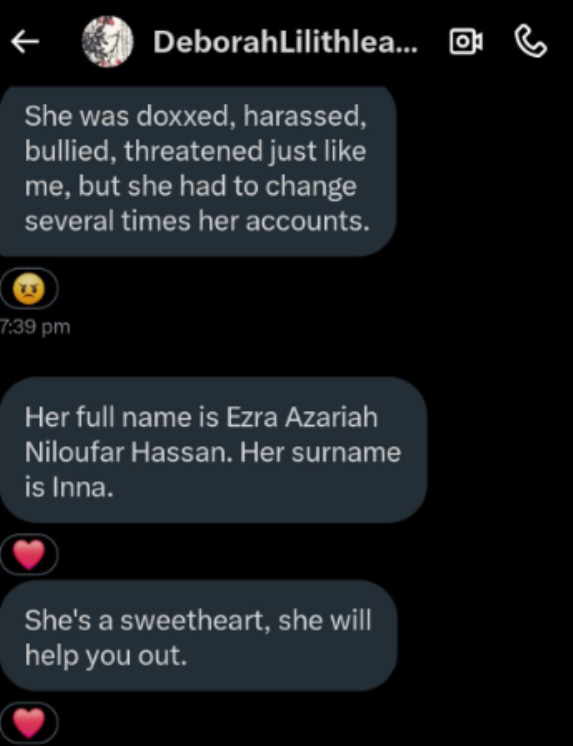573x746 pixels.
Task: Start a voice call with phone icon
Action: [x=531, y=42]
